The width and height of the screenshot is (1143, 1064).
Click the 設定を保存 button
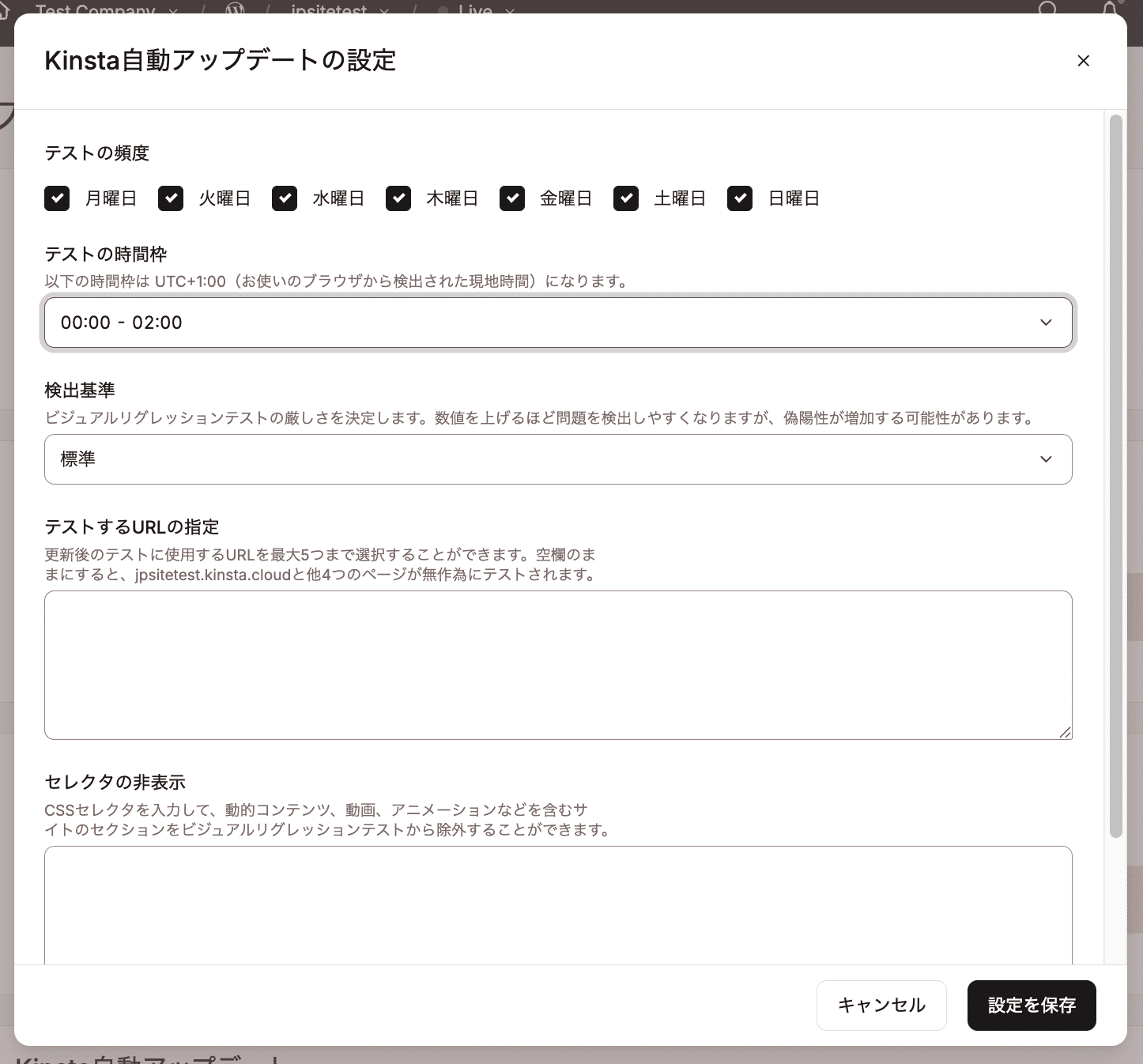[x=1032, y=1006]
